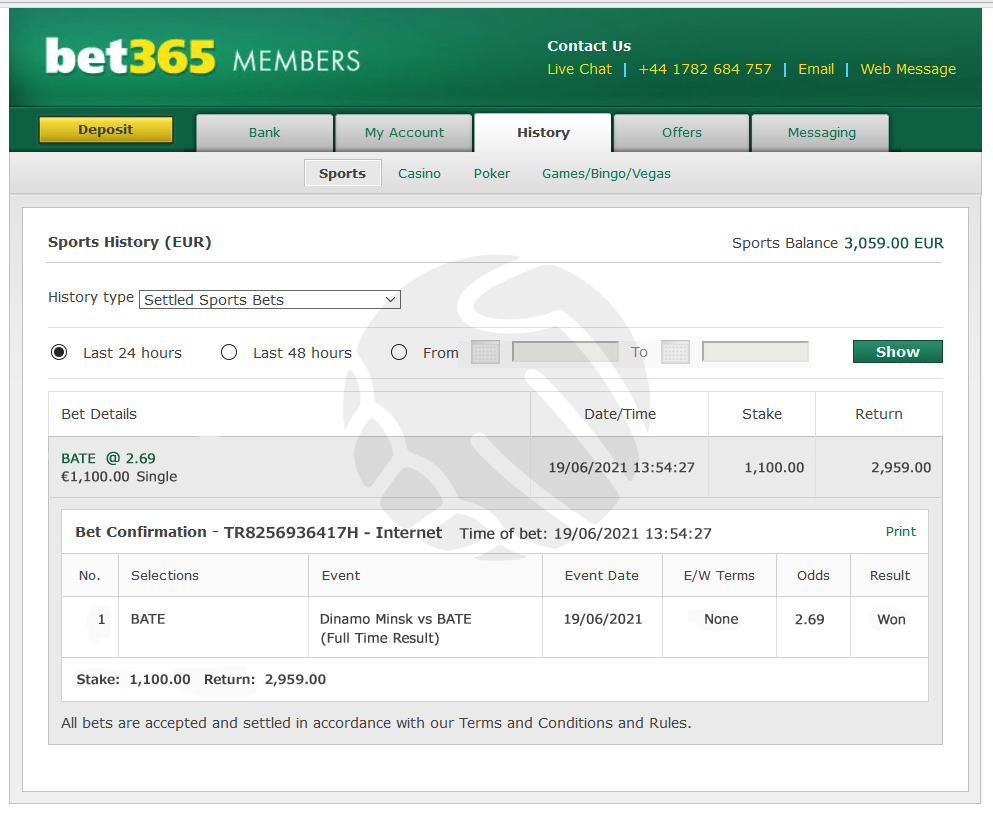The width and height of the screenshot is (993, 815).
Task: Select the History tab
Action: (543, 132)
